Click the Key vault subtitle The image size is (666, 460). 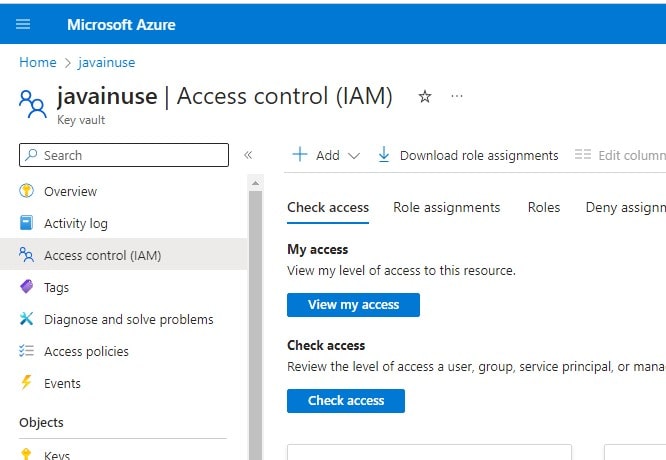[x=81, y=120]
